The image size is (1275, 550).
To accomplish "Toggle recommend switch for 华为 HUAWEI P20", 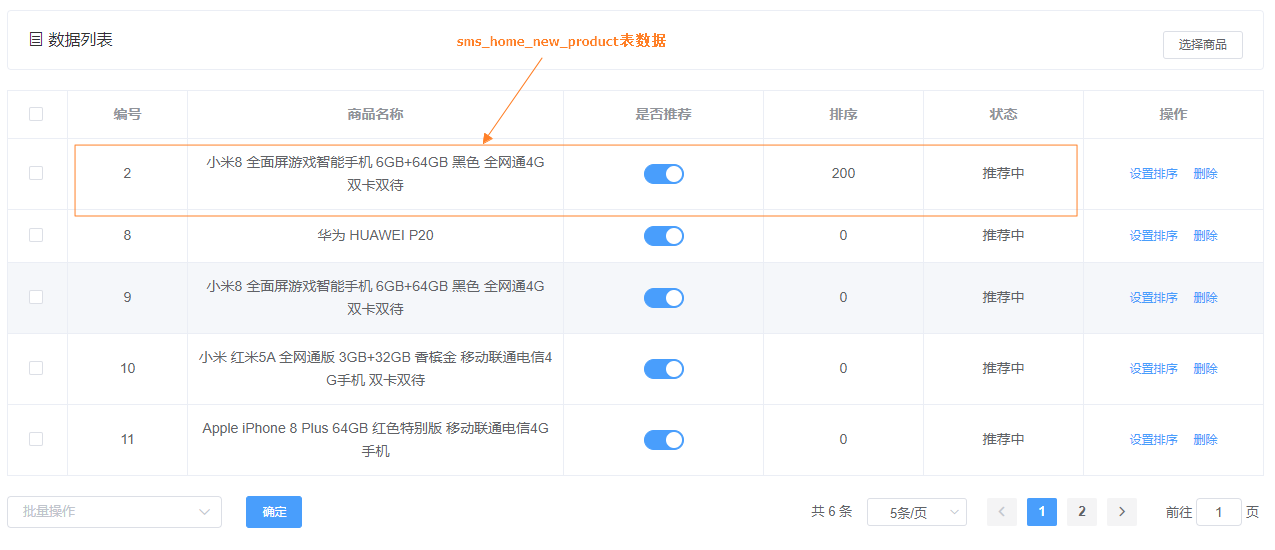I will pos(663,236).
